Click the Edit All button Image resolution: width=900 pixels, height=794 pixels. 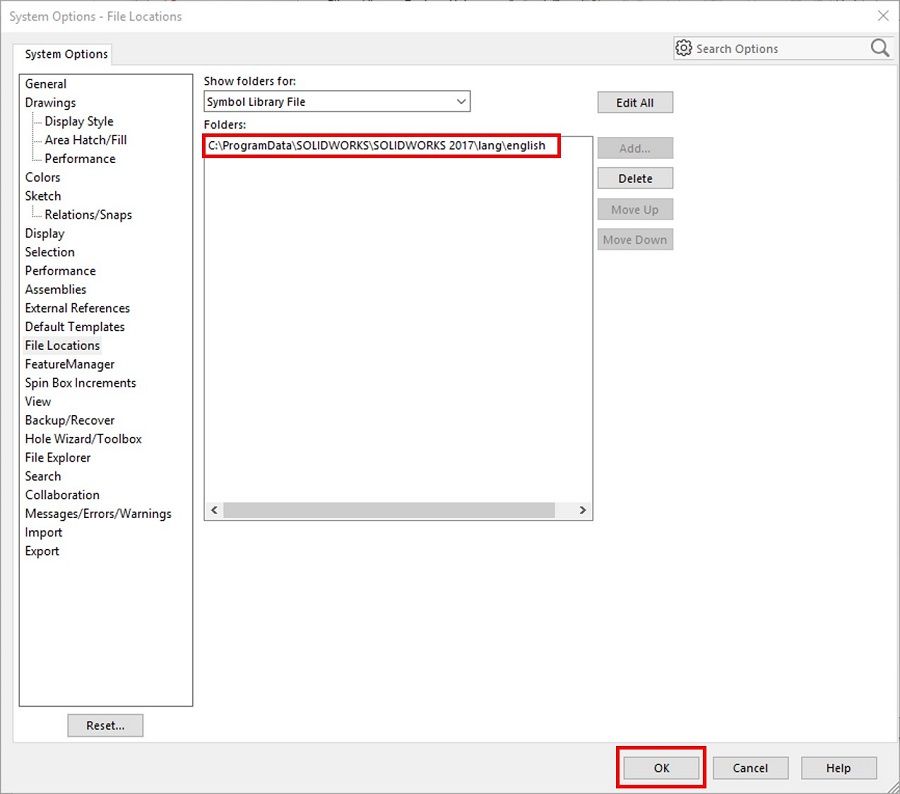pyautogui.click(x=635, y=103)
